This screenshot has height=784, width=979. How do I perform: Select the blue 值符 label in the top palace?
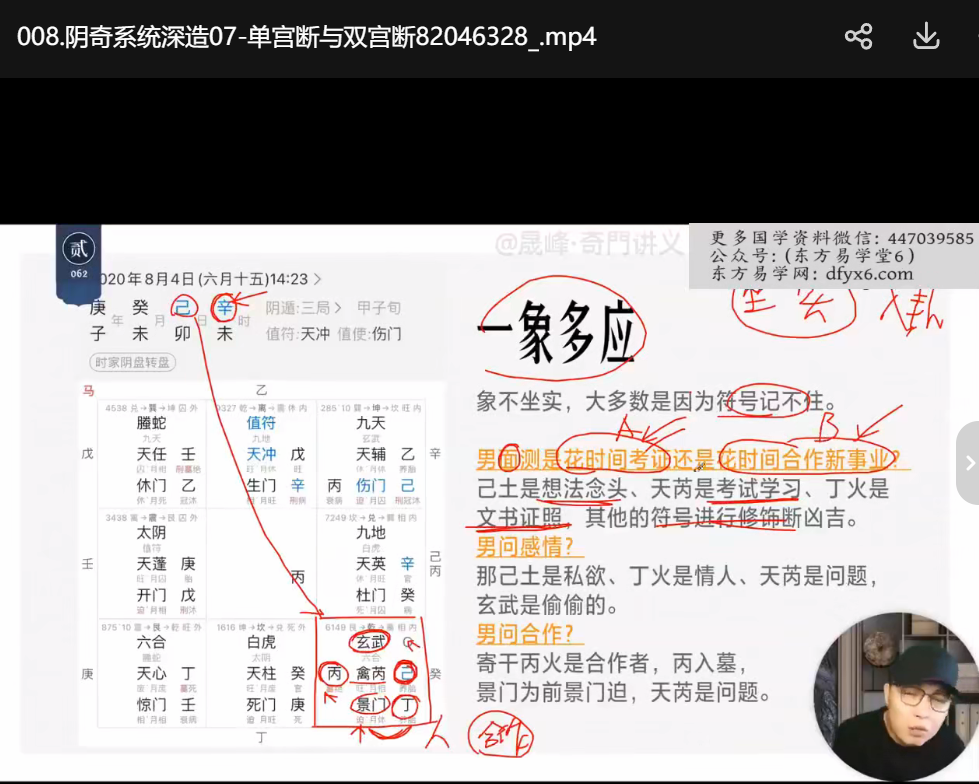click(x=261, y=423)
